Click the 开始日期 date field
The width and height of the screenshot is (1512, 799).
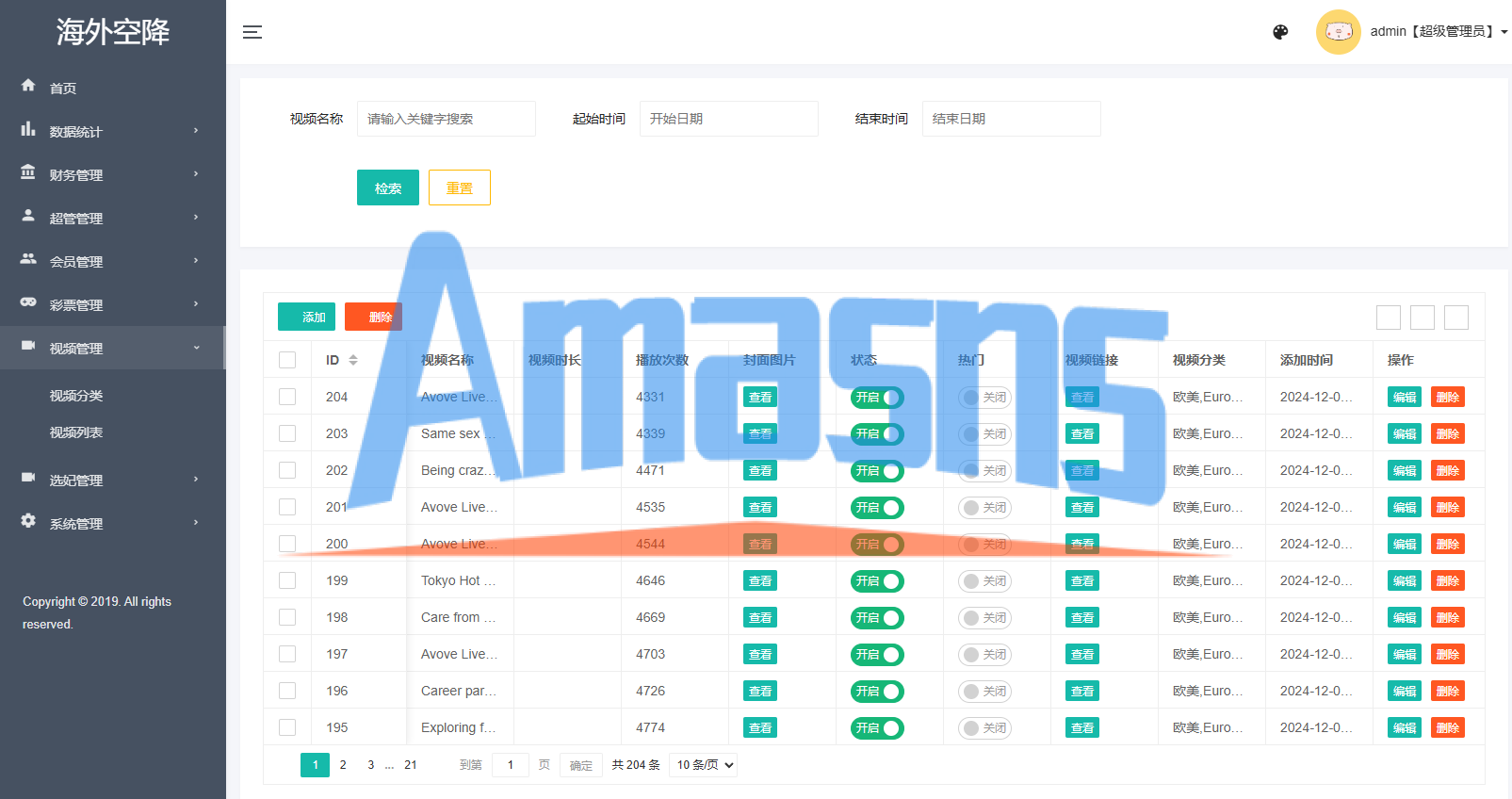click(x=729, y=119)
